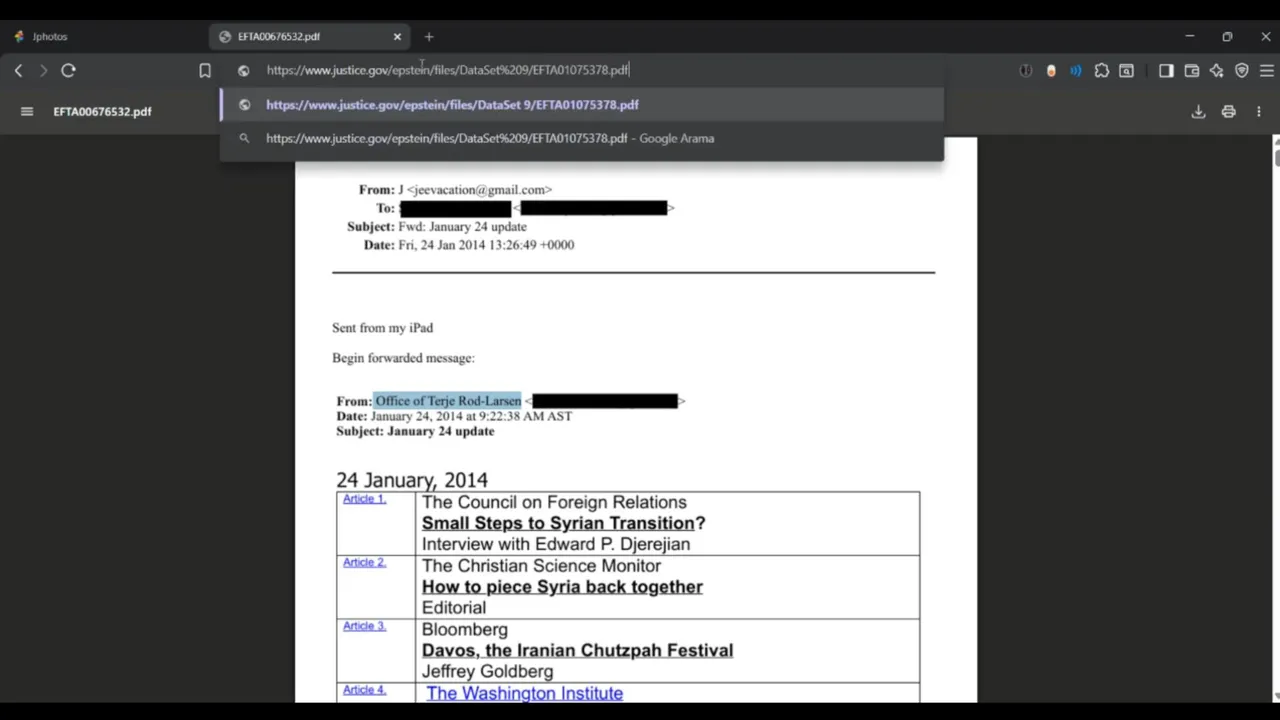
Task: Restore down the browser window
Action: [x=1227, y=37]
